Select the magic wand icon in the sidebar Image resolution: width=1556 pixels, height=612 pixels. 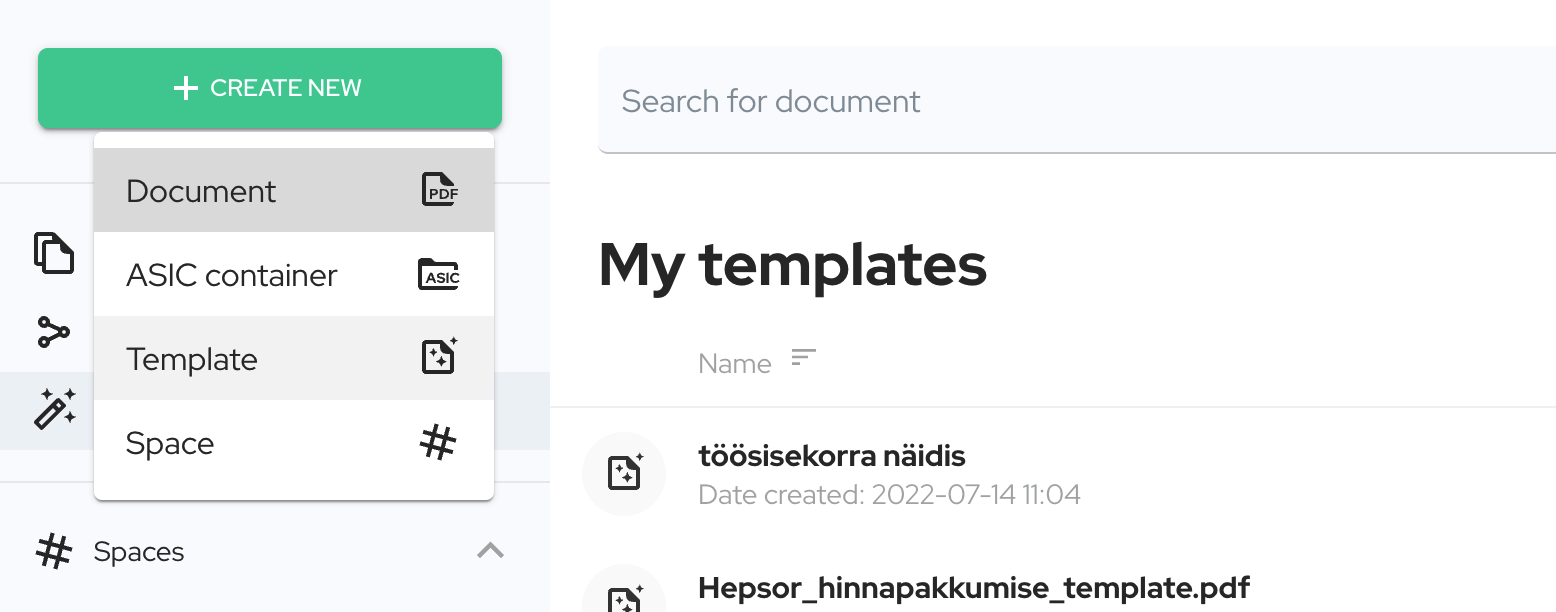pos(53,409)
